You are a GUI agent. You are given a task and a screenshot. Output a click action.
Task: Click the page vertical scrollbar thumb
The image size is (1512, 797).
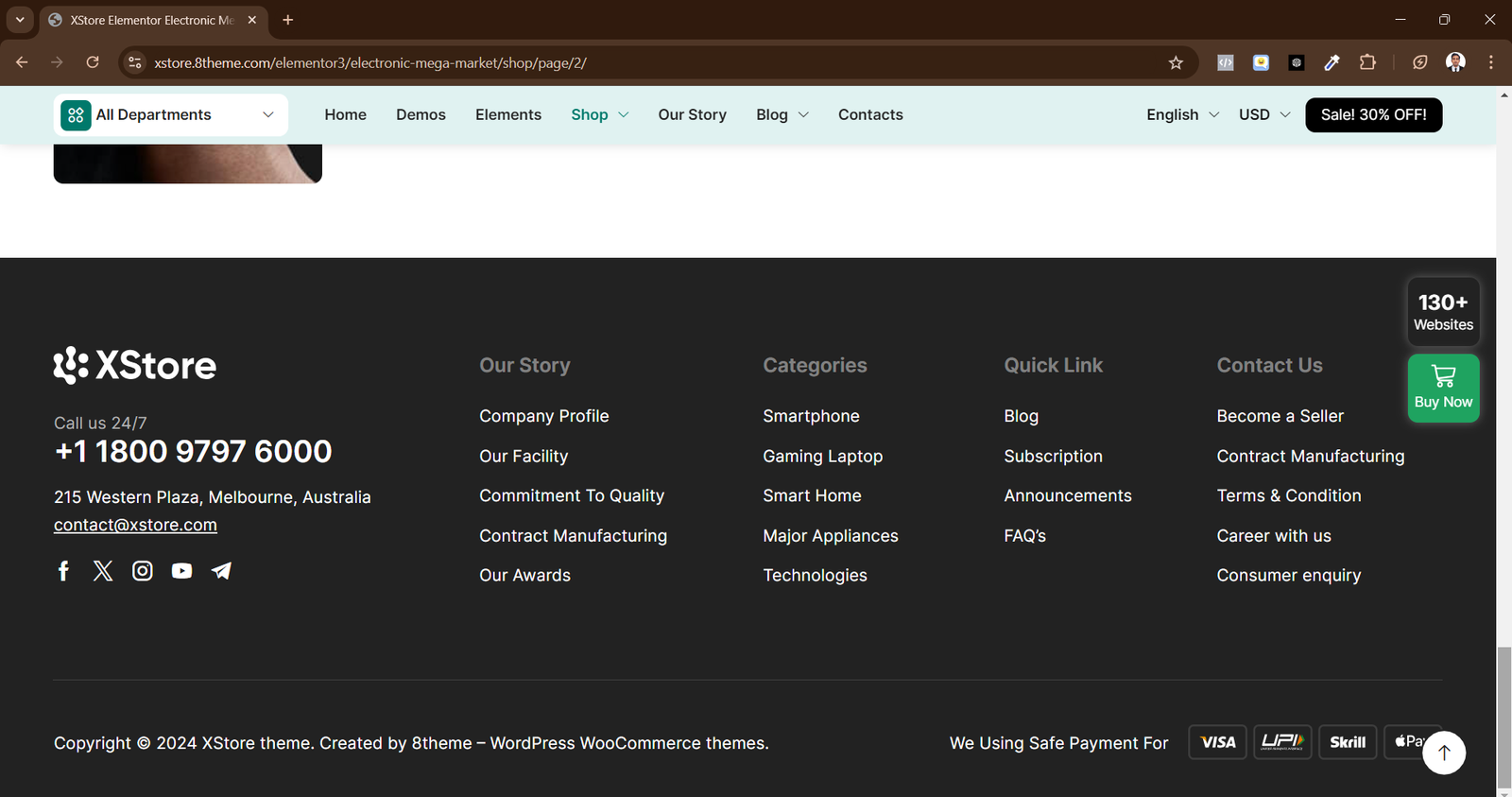pyautogui.click(x=1503, y=717)
